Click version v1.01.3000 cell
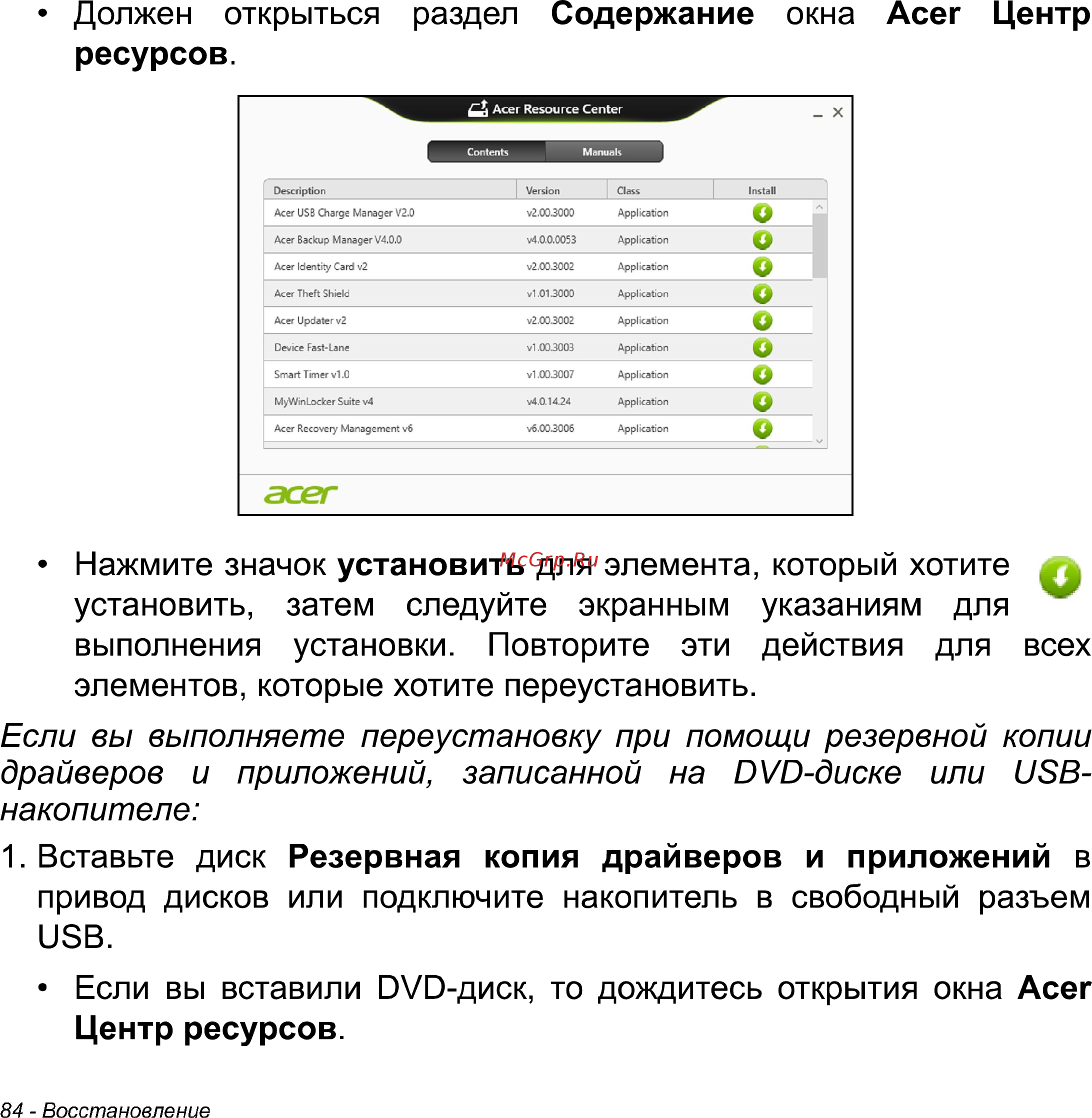The width and height of the screenshot is (1092, 1118). click(550, 293)
